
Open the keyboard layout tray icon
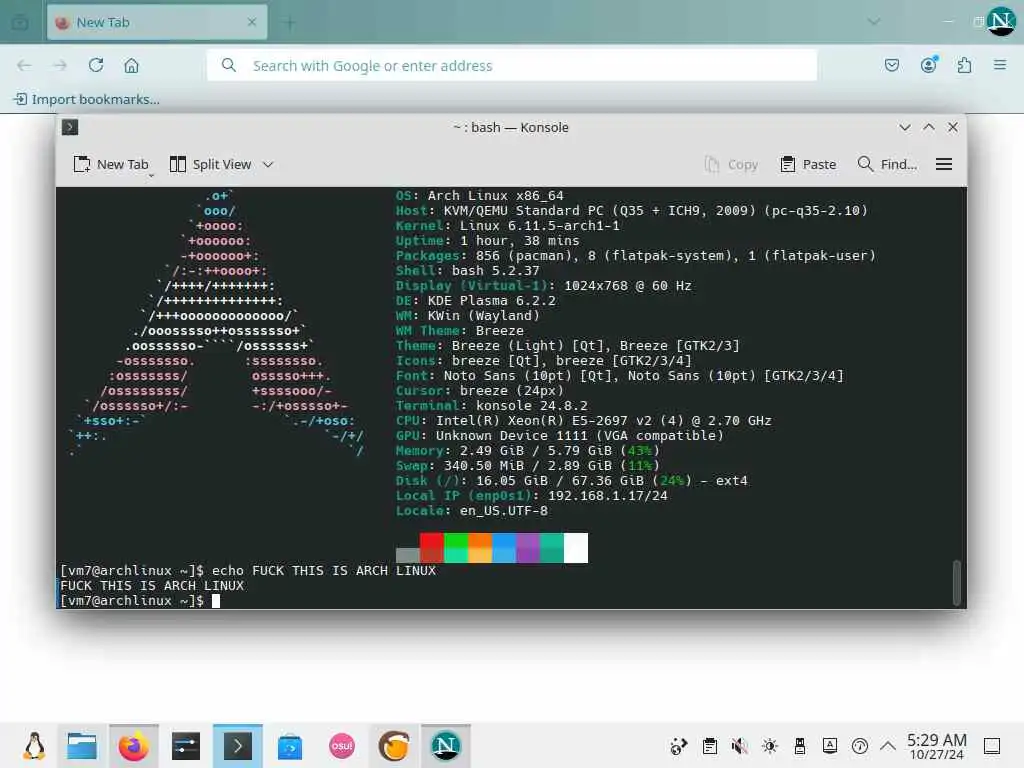point(830,746)
